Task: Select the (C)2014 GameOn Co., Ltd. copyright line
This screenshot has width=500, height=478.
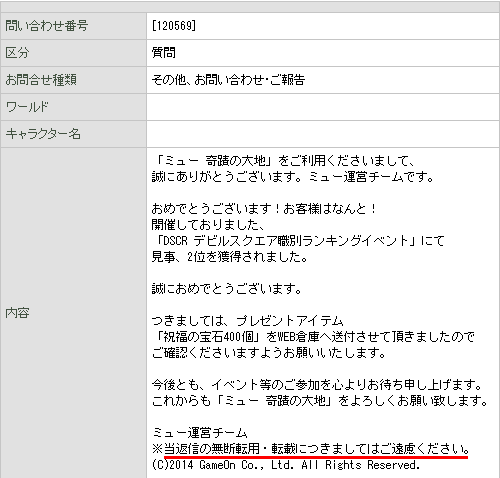Action: 286,465
